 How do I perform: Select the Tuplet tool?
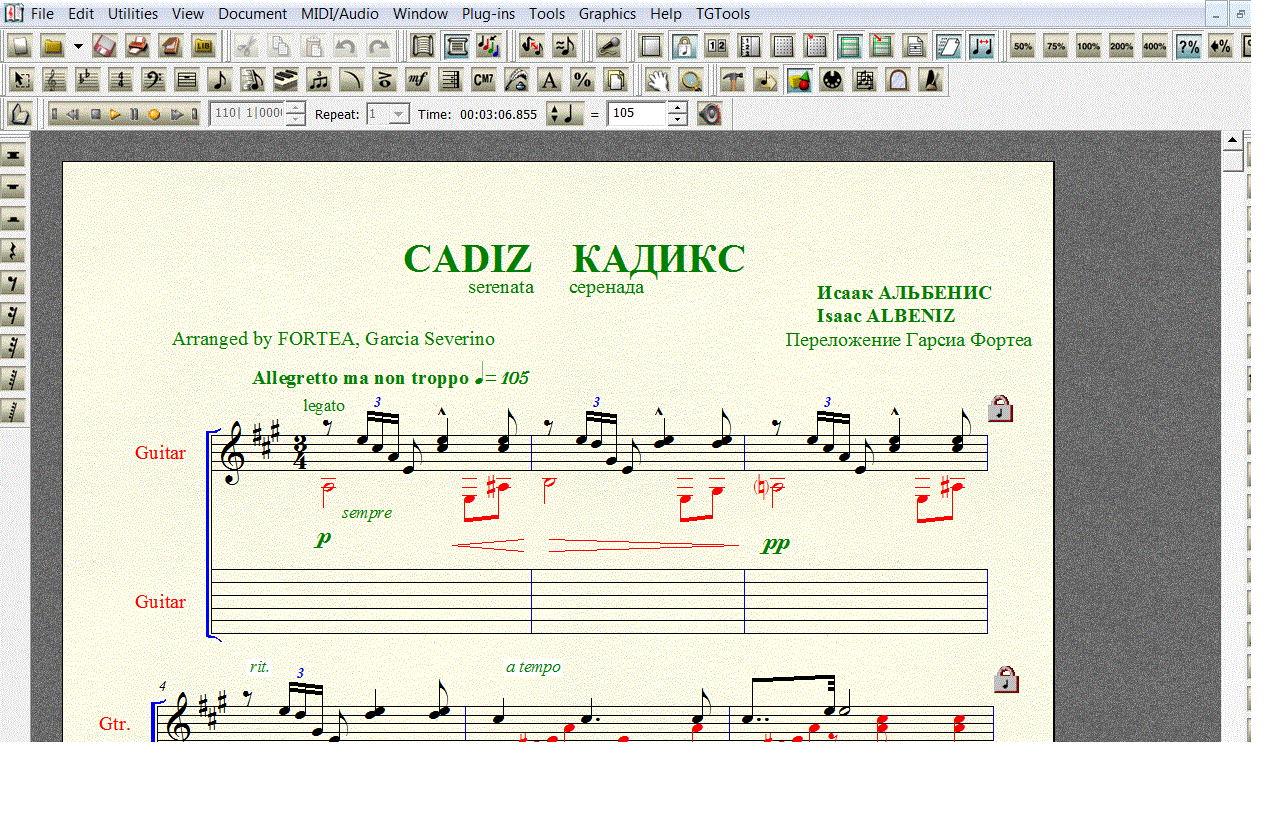click(x=318, y=80)
